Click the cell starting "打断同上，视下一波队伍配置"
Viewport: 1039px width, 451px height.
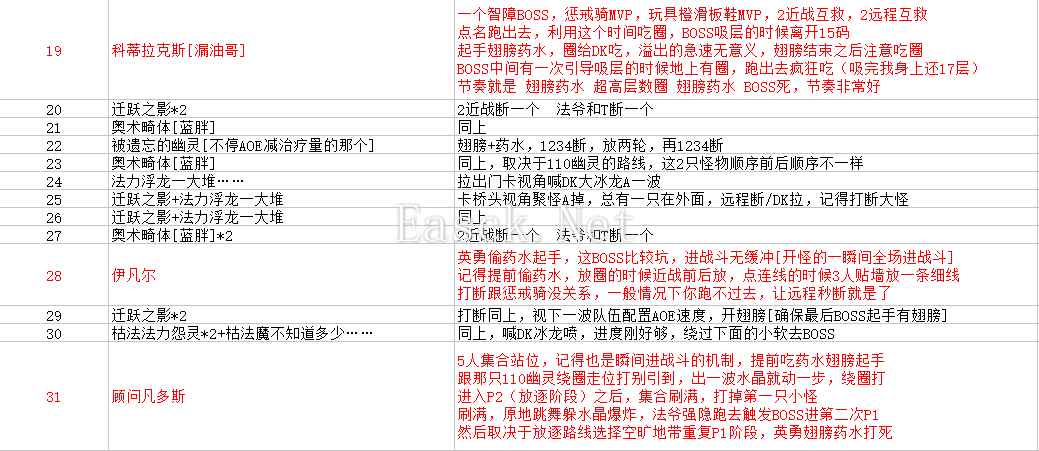[702, 315]
